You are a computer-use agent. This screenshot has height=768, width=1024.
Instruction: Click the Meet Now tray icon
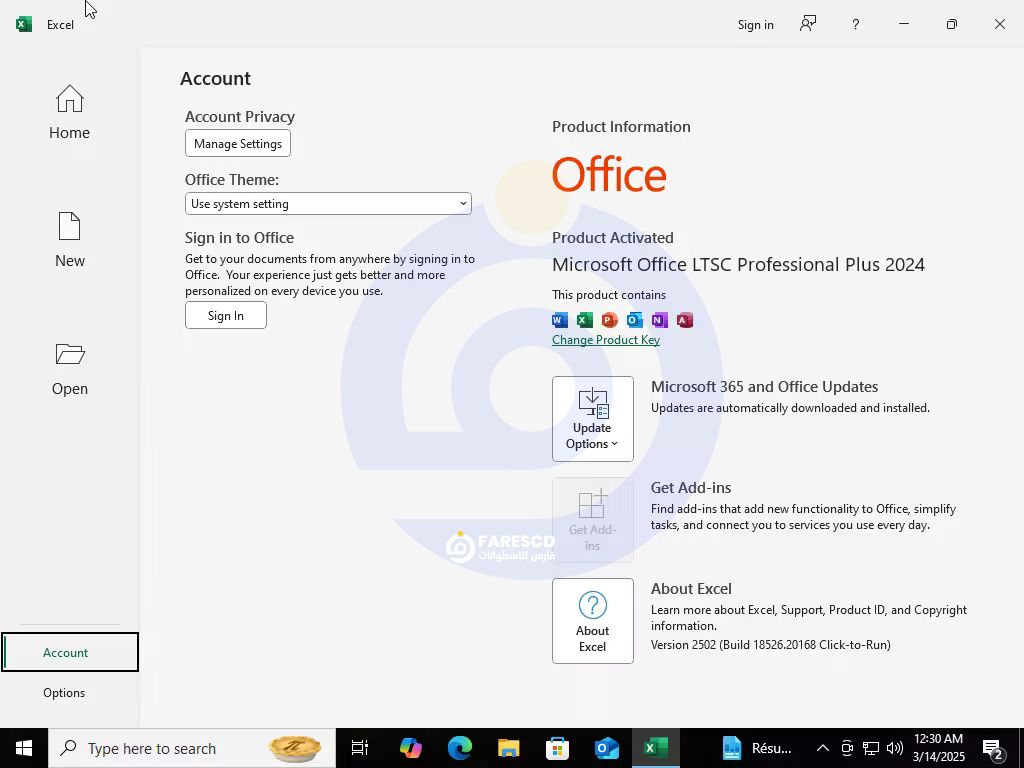pos(847,748)
